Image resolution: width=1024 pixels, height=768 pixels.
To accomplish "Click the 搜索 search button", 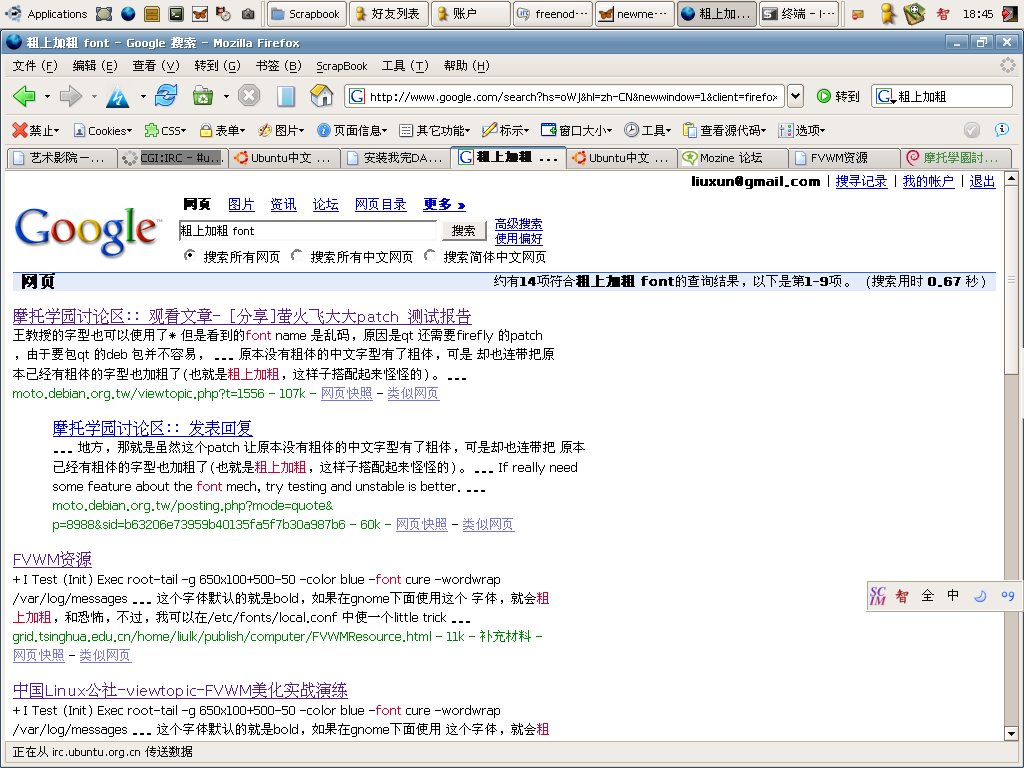I will [464, 231].
